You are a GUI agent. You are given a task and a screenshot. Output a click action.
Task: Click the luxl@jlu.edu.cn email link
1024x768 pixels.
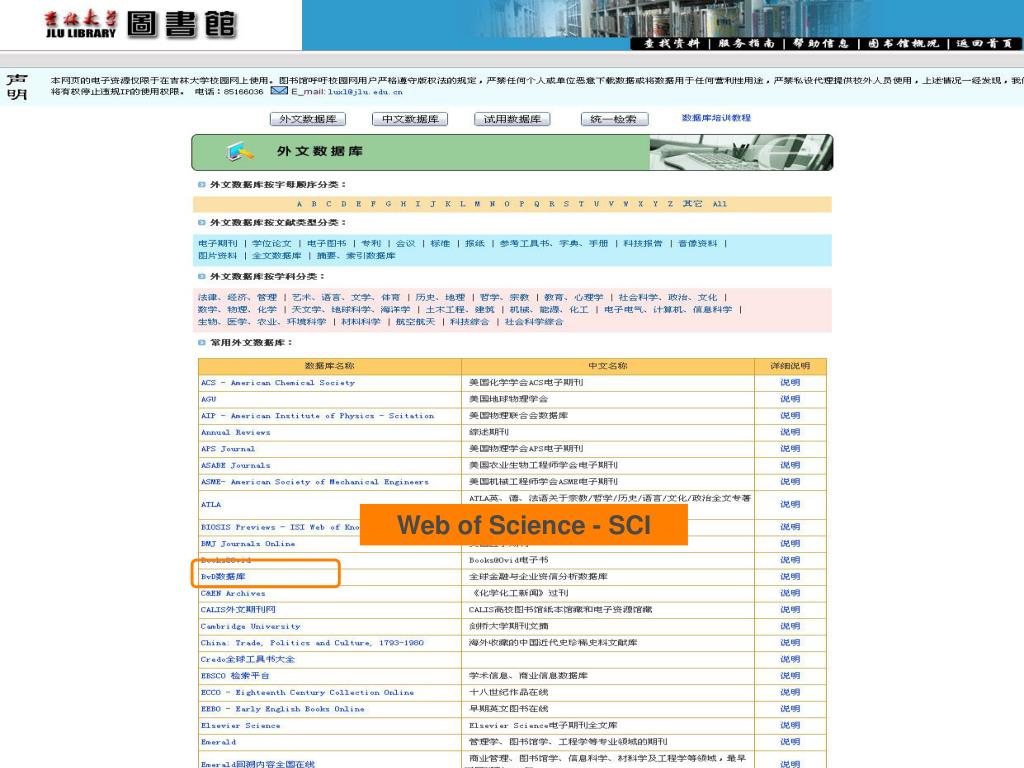pyautogui.click(x=365, y=92)
